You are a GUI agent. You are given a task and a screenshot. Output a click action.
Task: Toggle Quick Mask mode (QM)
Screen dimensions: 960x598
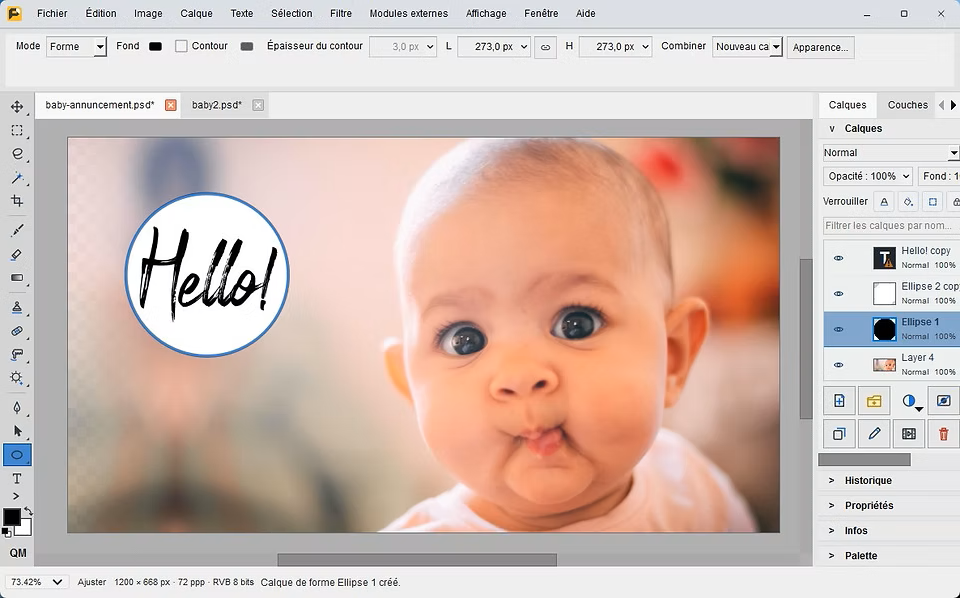[18, 553]
